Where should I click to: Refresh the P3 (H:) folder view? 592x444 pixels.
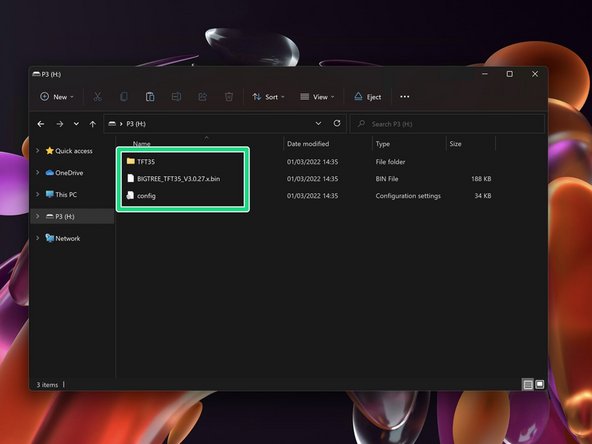337,123
